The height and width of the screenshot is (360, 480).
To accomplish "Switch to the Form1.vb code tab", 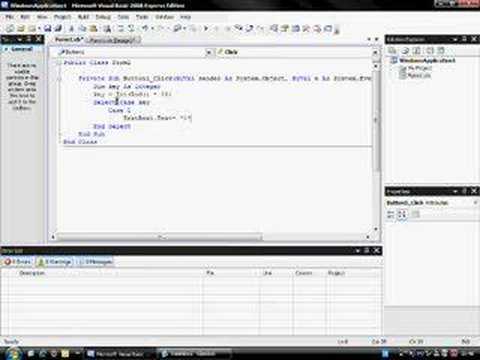I will click(69, 40).
